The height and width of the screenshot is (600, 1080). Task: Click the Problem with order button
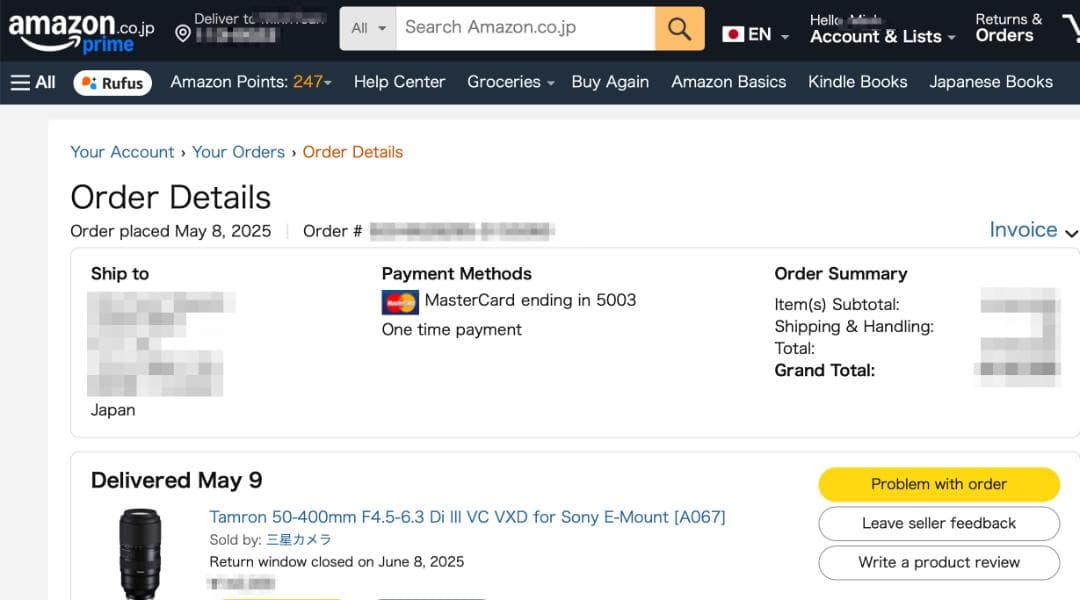point(938,484)
